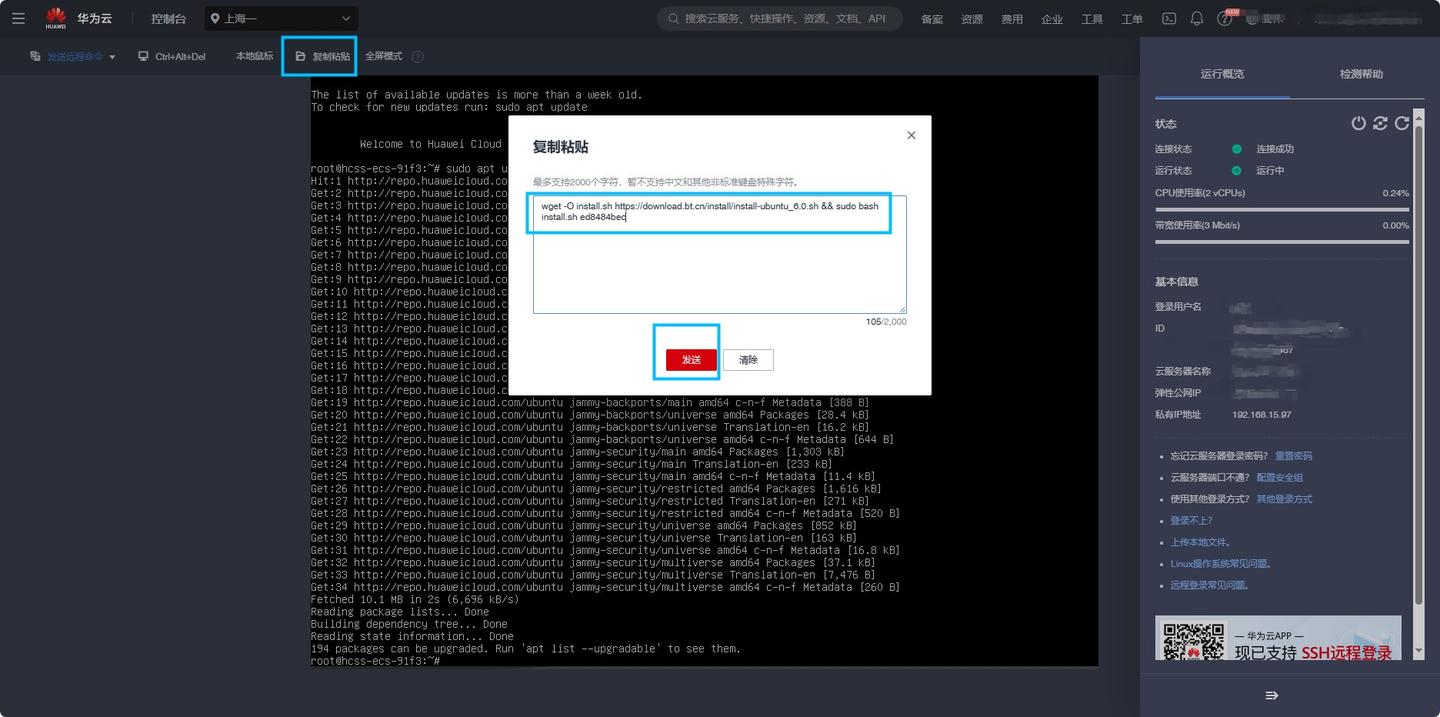Click into the command text area
1440x717 pixels.
[x=719, y=254]
